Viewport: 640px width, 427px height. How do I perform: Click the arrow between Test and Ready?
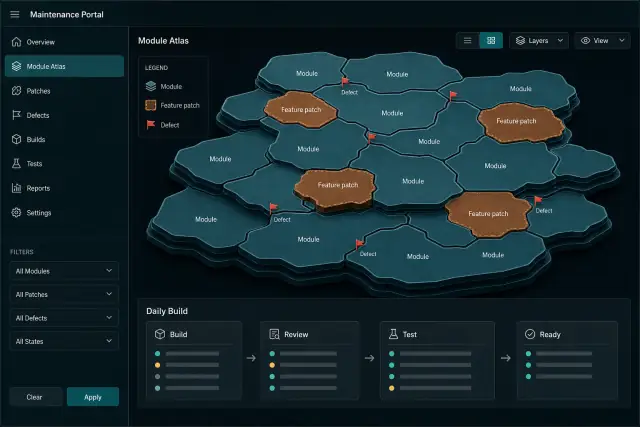506,358
